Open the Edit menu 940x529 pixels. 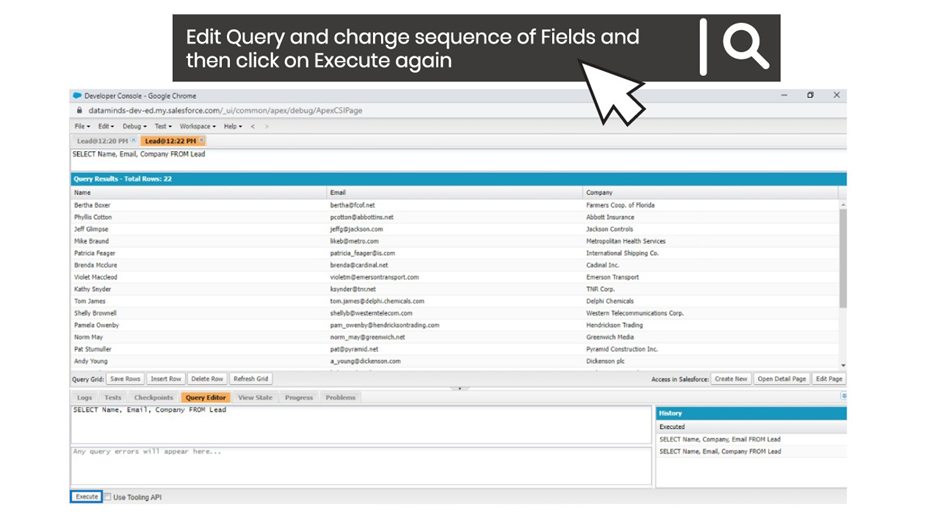click(106, 127)
